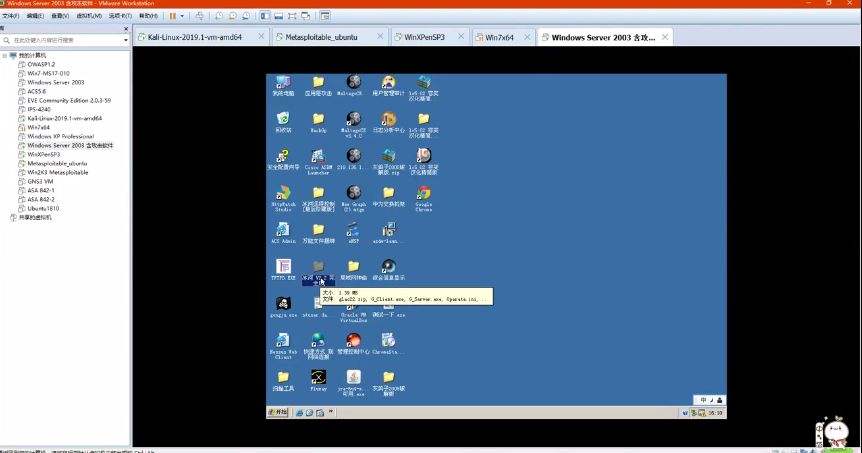Click the ACS Admin desktop icon
This screenshot has width=862, height=453.
(x=283, y=233)
